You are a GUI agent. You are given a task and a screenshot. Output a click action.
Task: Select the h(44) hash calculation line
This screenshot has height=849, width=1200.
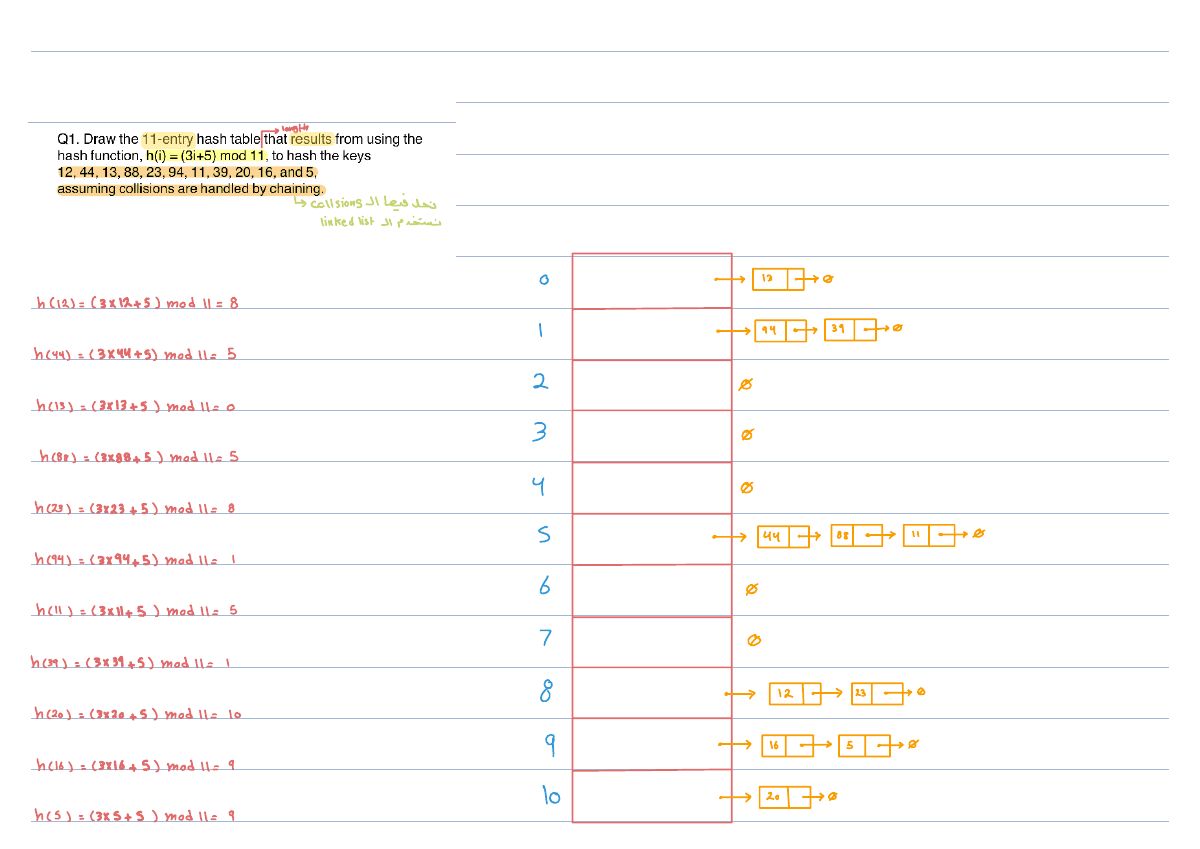[x=135, y=354]
